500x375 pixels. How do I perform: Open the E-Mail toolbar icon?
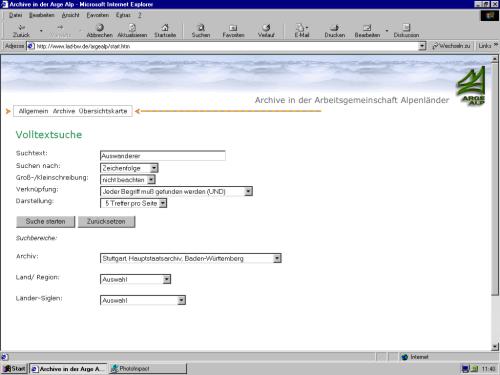302,31
